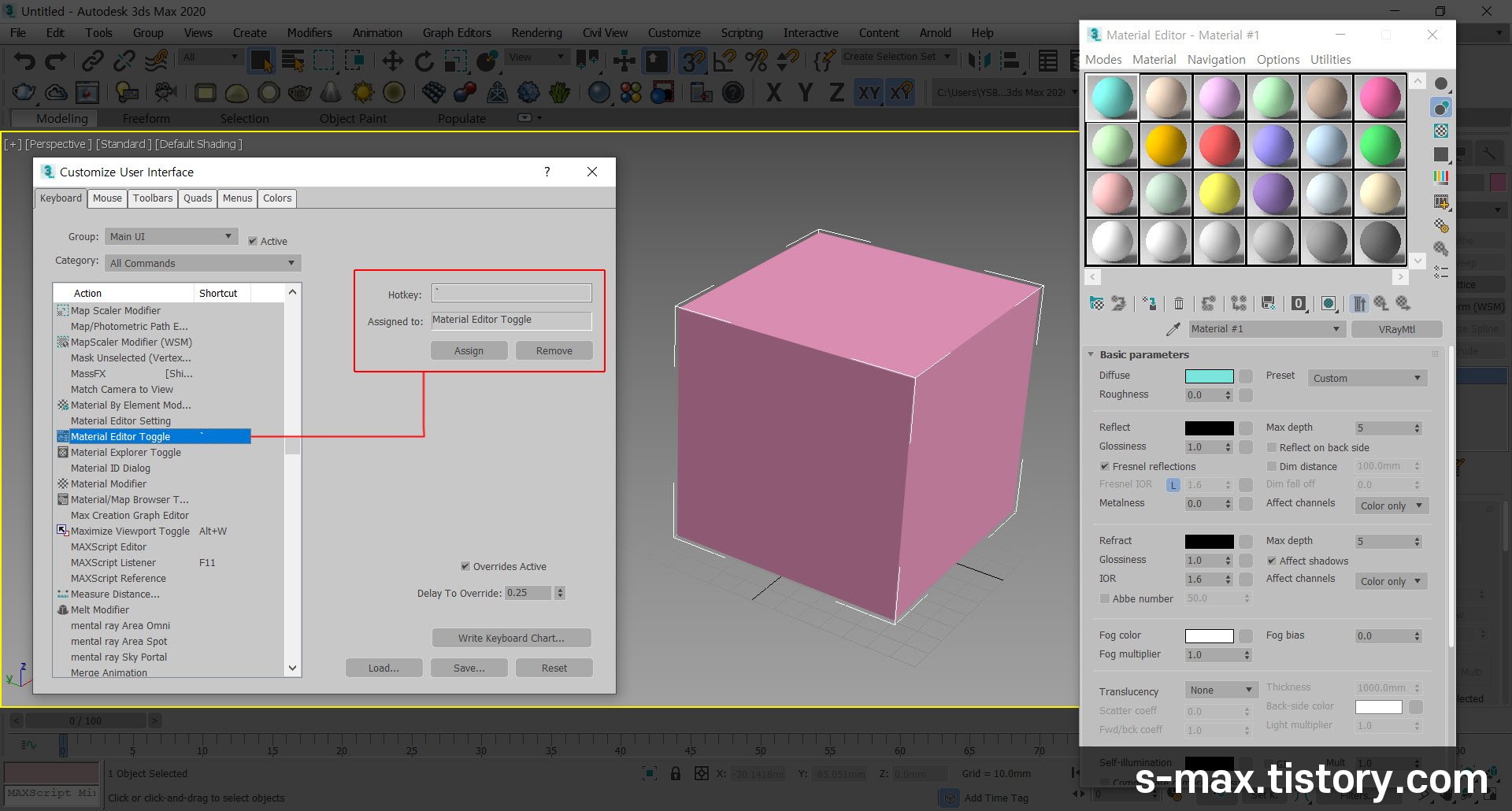Open reference coordinate View dropdown
The width and height of the screenshot is (1512, 811).
coord(537,57)
